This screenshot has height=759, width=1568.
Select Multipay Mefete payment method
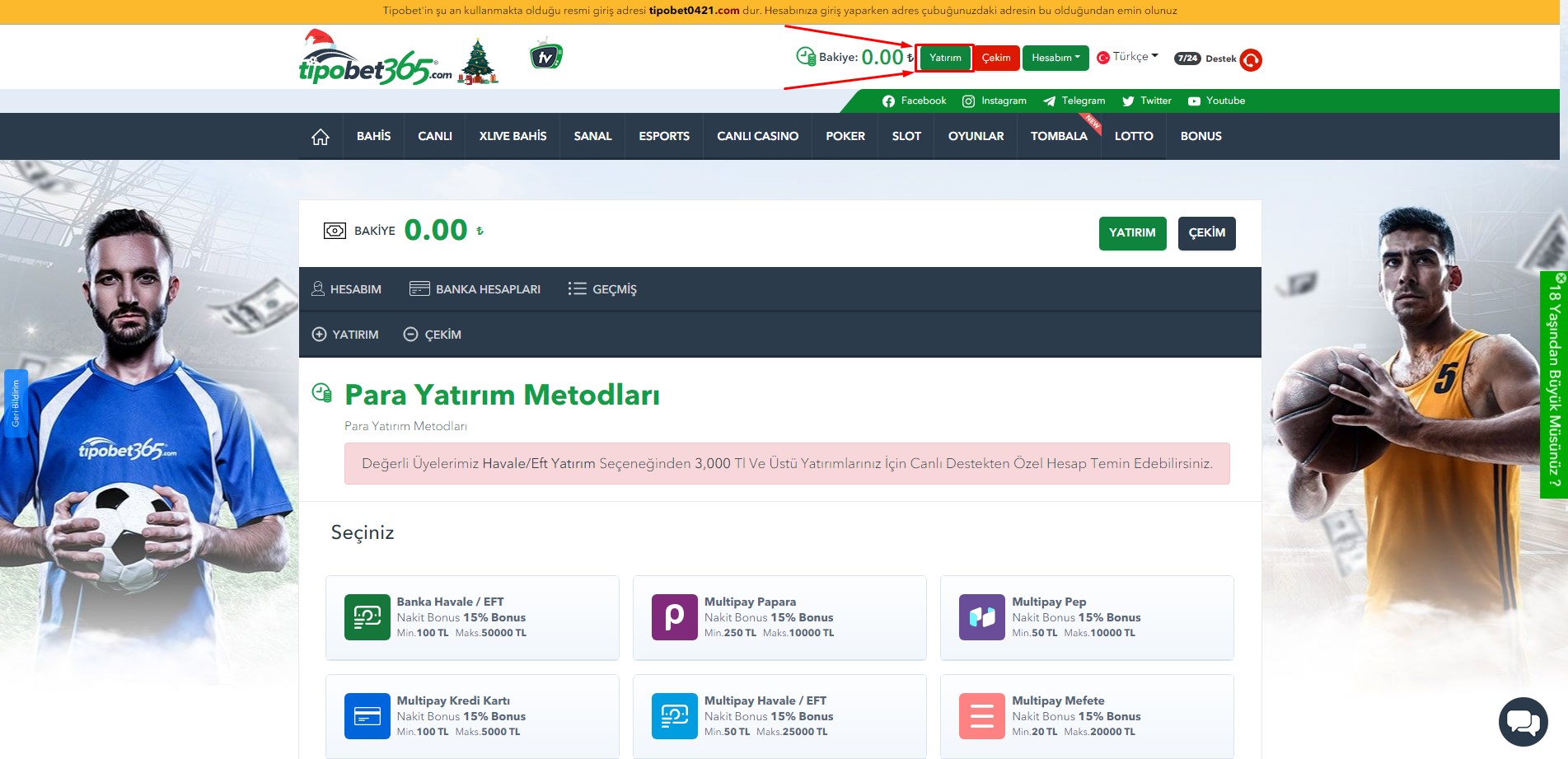point(1087,716)
